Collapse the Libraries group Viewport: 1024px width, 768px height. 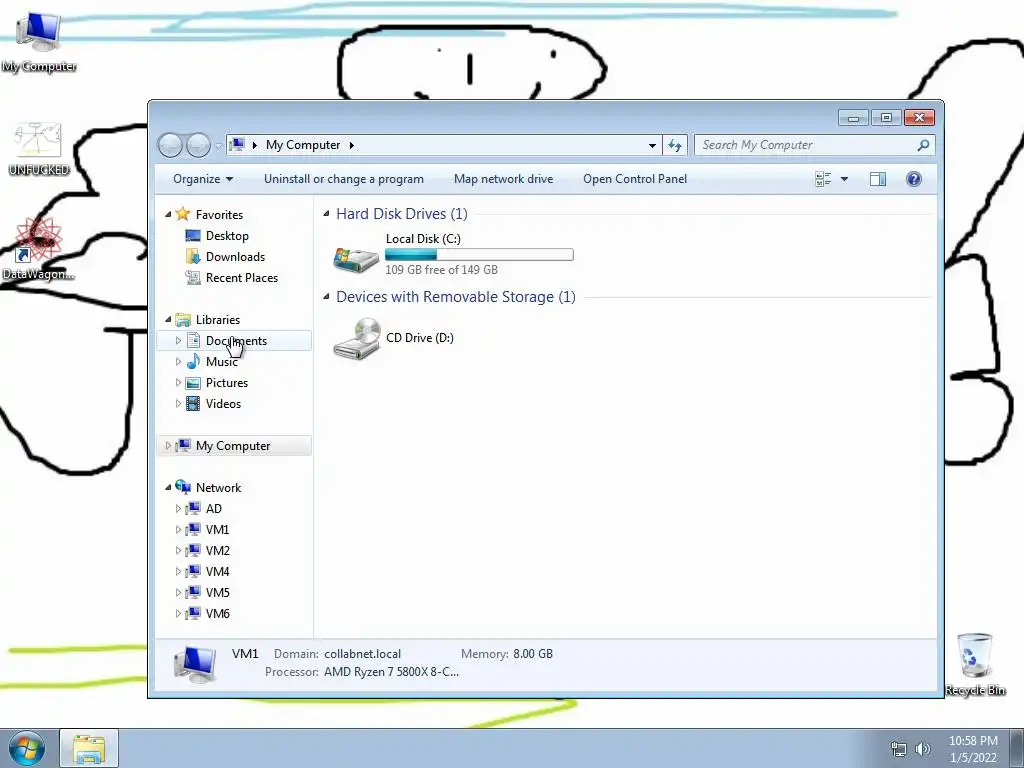(x=168, y=319)
